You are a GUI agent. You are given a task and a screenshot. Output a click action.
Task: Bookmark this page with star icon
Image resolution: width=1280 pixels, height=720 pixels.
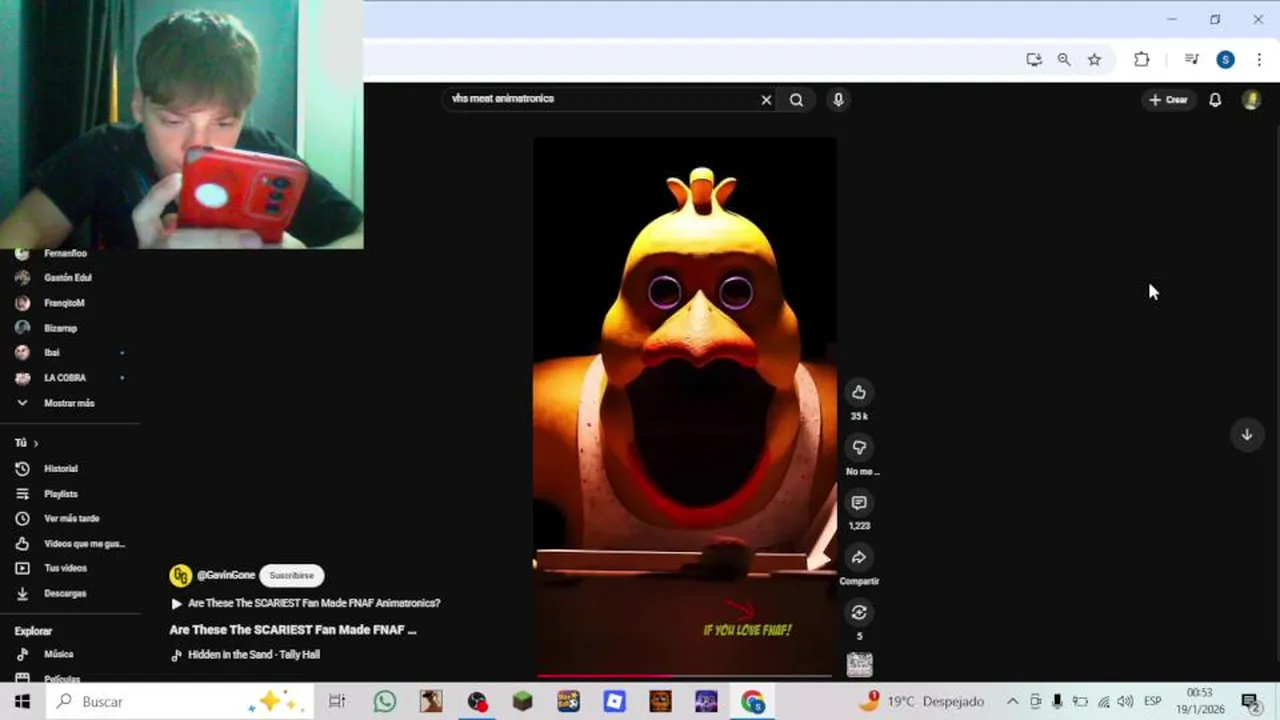click(x=1094, y=60)
